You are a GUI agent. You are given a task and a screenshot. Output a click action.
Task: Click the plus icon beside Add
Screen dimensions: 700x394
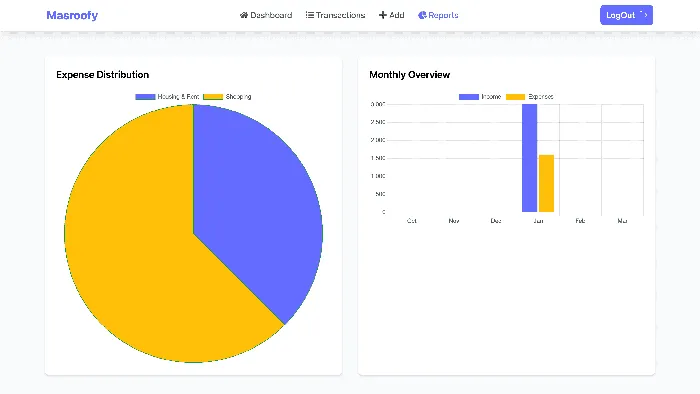(383, 15)
